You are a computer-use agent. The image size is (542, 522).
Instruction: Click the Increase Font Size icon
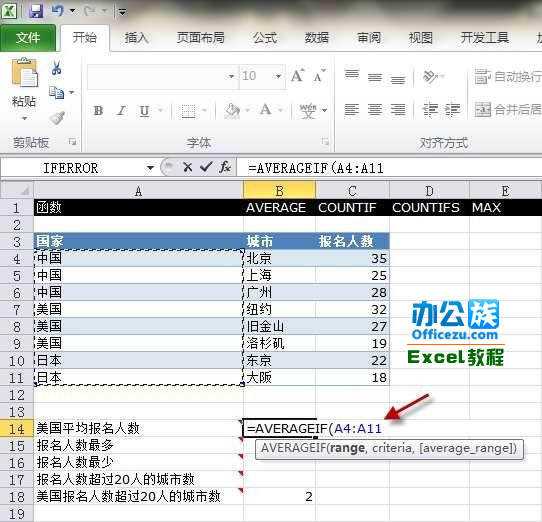(298, 76)
